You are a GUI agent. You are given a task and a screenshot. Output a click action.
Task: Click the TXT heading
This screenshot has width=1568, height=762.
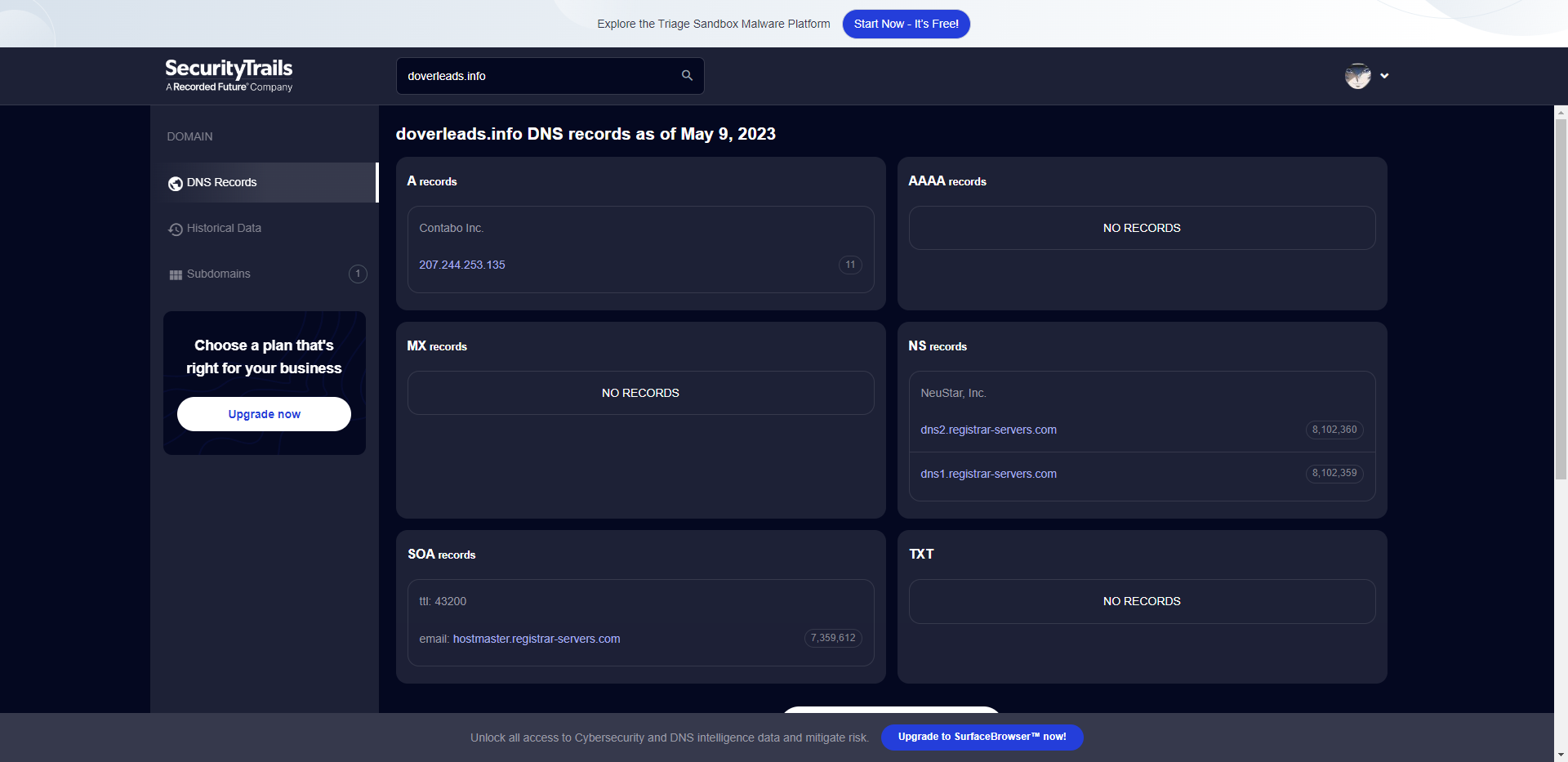click(x=921, y=554)
